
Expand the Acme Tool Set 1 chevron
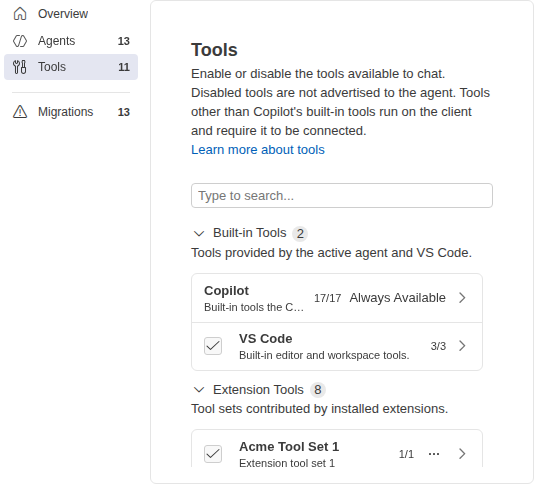pos(462,454)
